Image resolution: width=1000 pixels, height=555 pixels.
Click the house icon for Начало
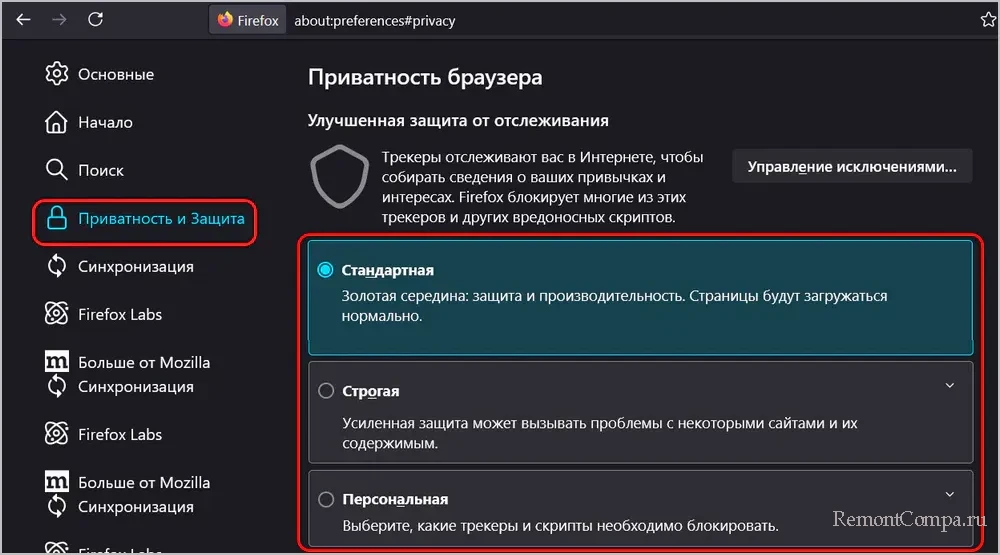coord(57,122)
